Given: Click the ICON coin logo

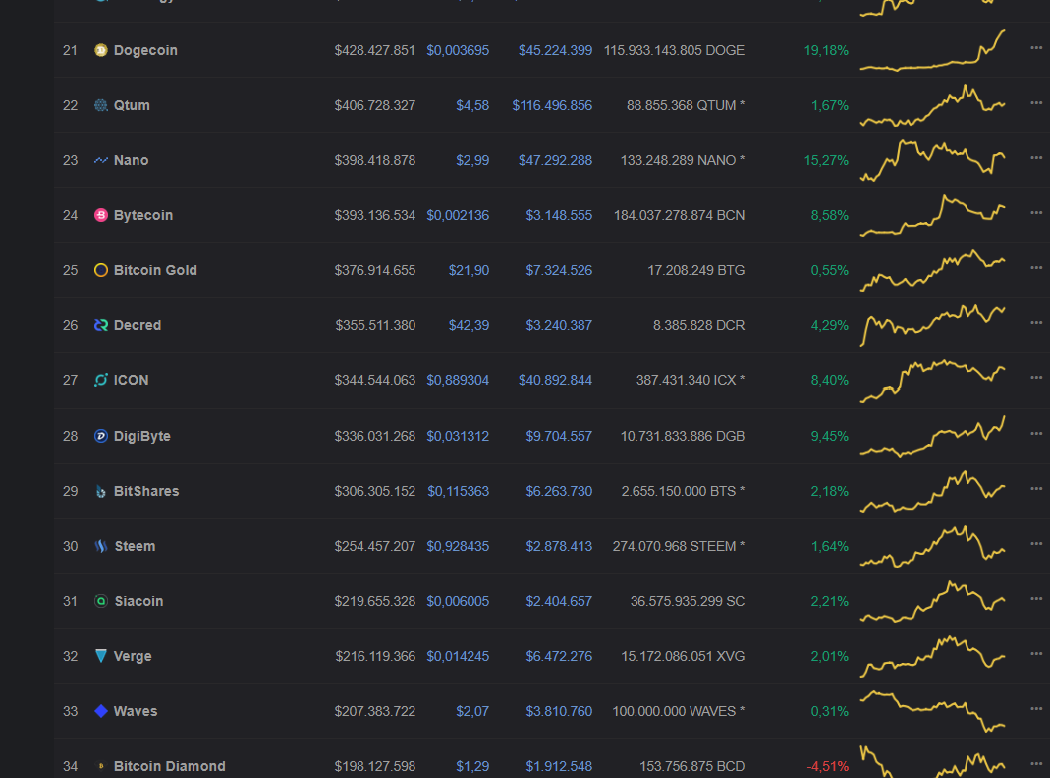Looking at the screenshot, I should click(x=100, y=380).
